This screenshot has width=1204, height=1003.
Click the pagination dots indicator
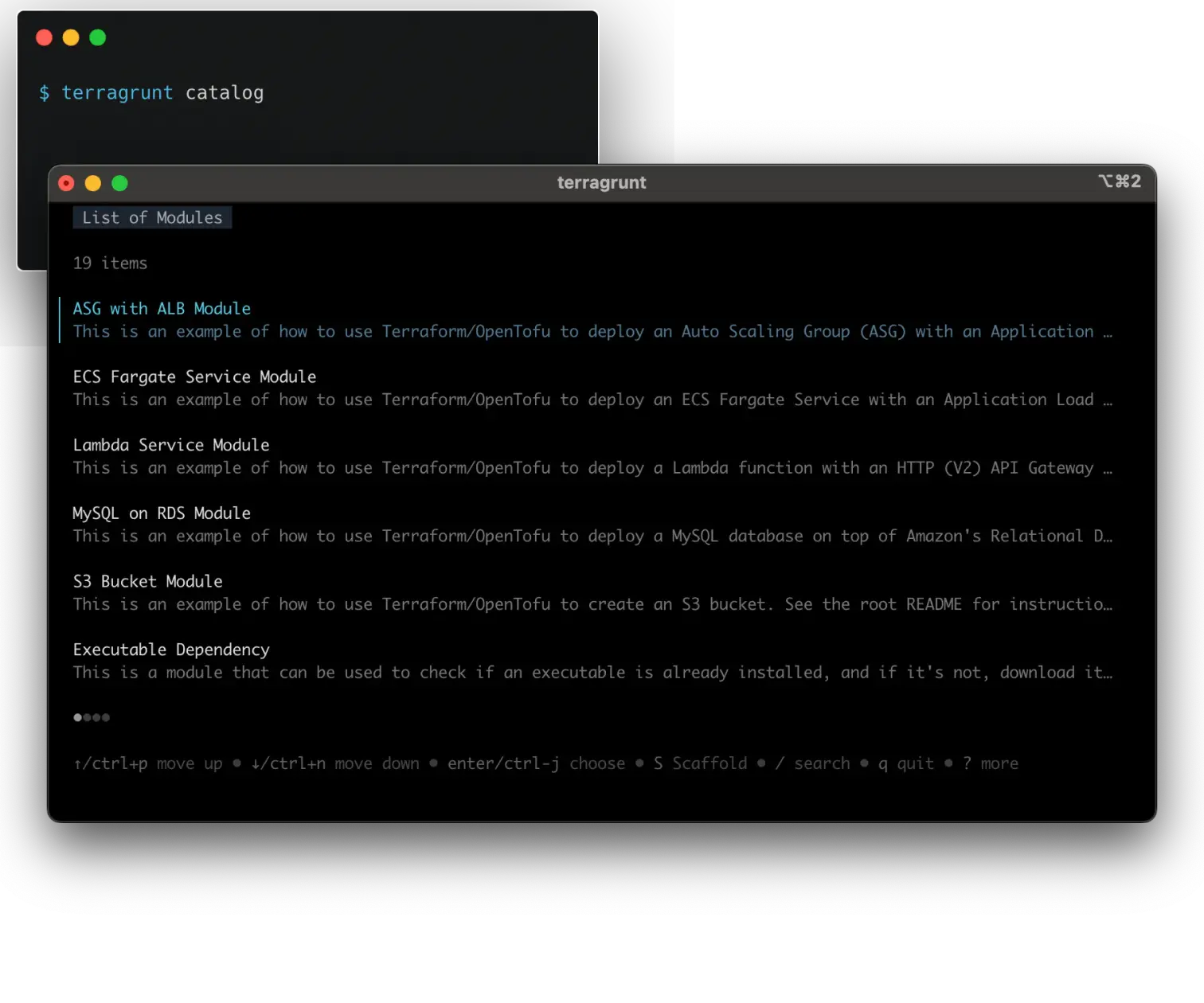[92, 718]
